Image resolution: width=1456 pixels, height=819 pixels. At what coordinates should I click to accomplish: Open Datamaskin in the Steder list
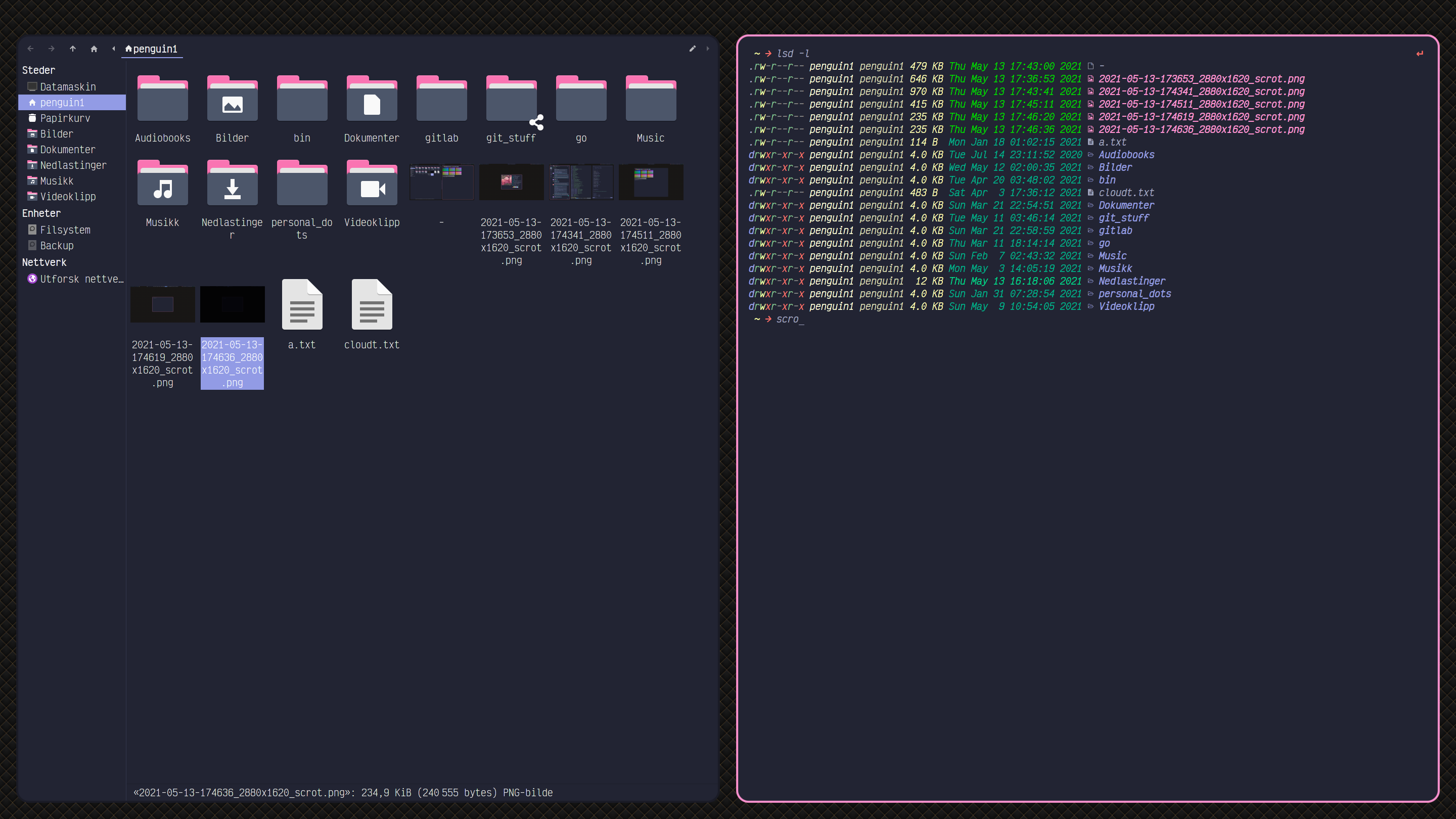click(67, 86)
